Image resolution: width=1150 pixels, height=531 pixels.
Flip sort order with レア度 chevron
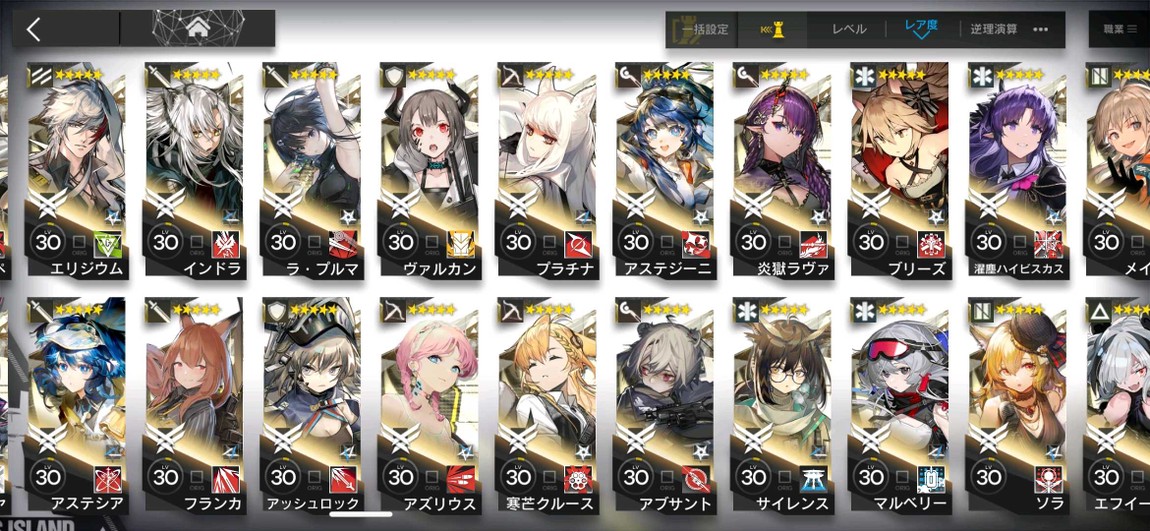(920, 37)
